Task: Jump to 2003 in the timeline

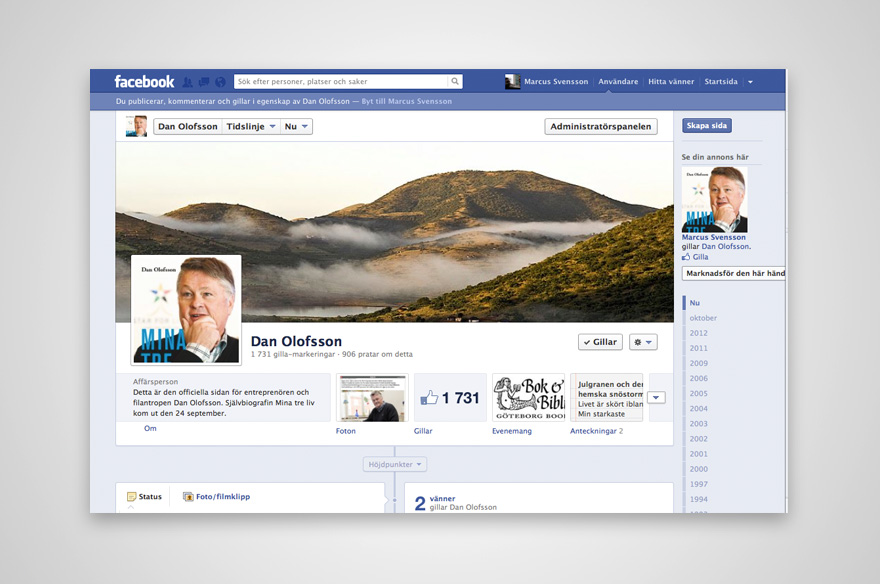Action: point(699,424)
